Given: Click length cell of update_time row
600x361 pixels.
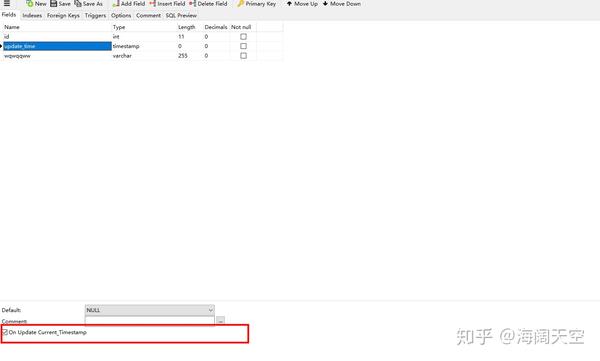Looking at the screenshot, I should pyautogui.click(x=189, y=46).
